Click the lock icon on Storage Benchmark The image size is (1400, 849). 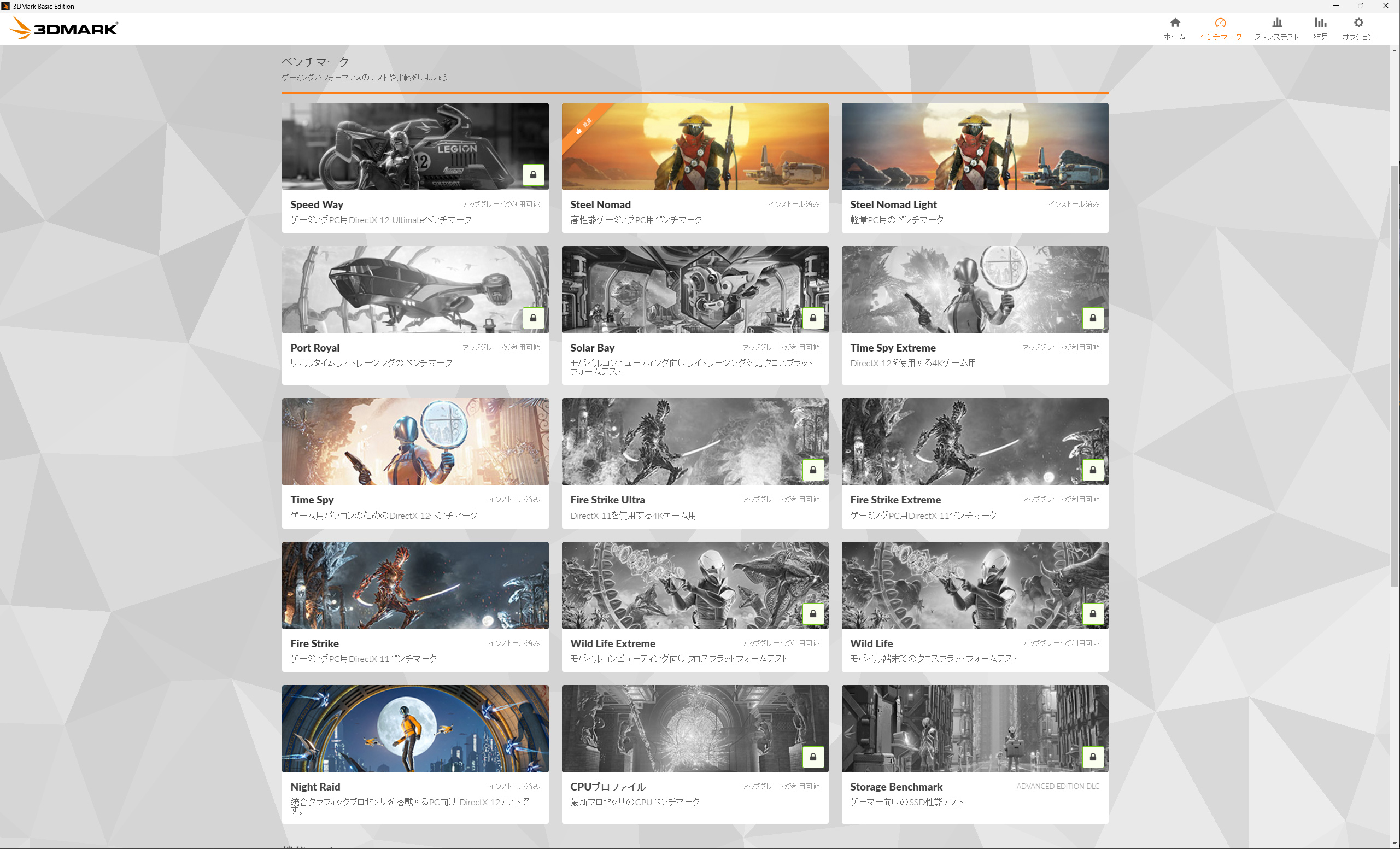click(1092, 757)
